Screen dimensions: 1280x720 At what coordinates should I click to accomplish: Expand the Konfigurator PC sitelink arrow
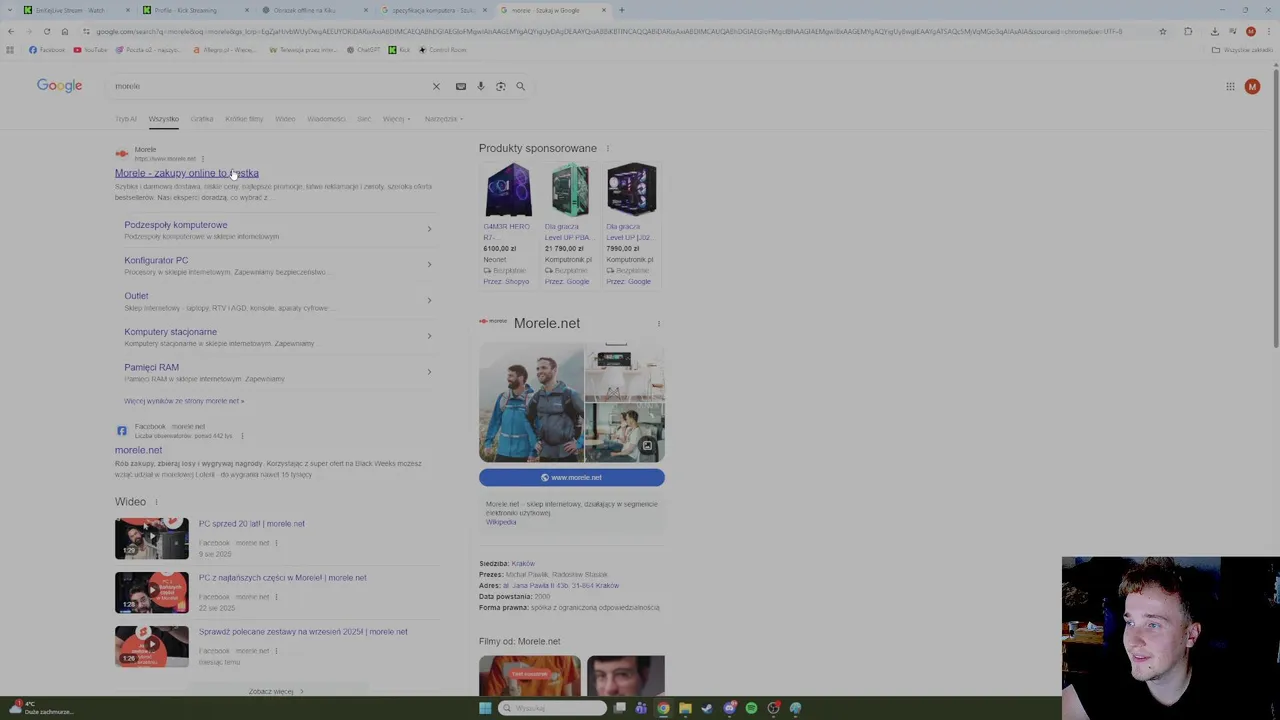tap(429, 265)
